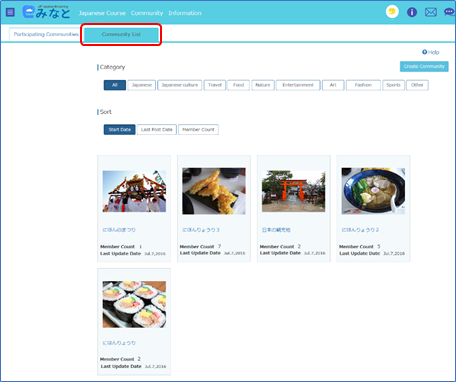Filter by the Food category

238,85
